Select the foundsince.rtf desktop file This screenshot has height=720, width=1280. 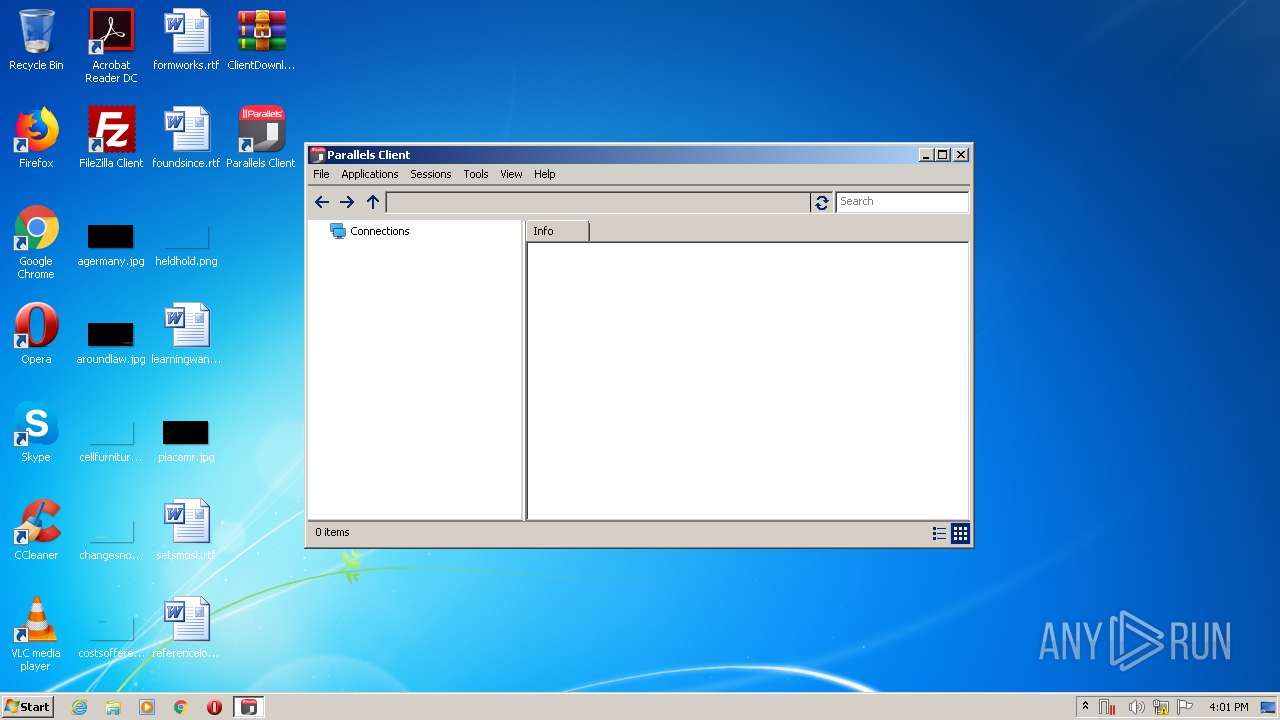click(186, 138)
